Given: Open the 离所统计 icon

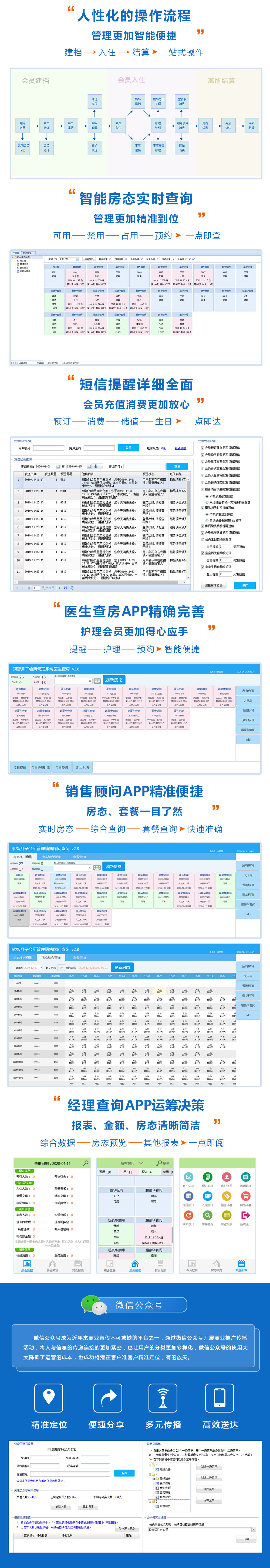Looking at the screenshot, I should 188,1216.
